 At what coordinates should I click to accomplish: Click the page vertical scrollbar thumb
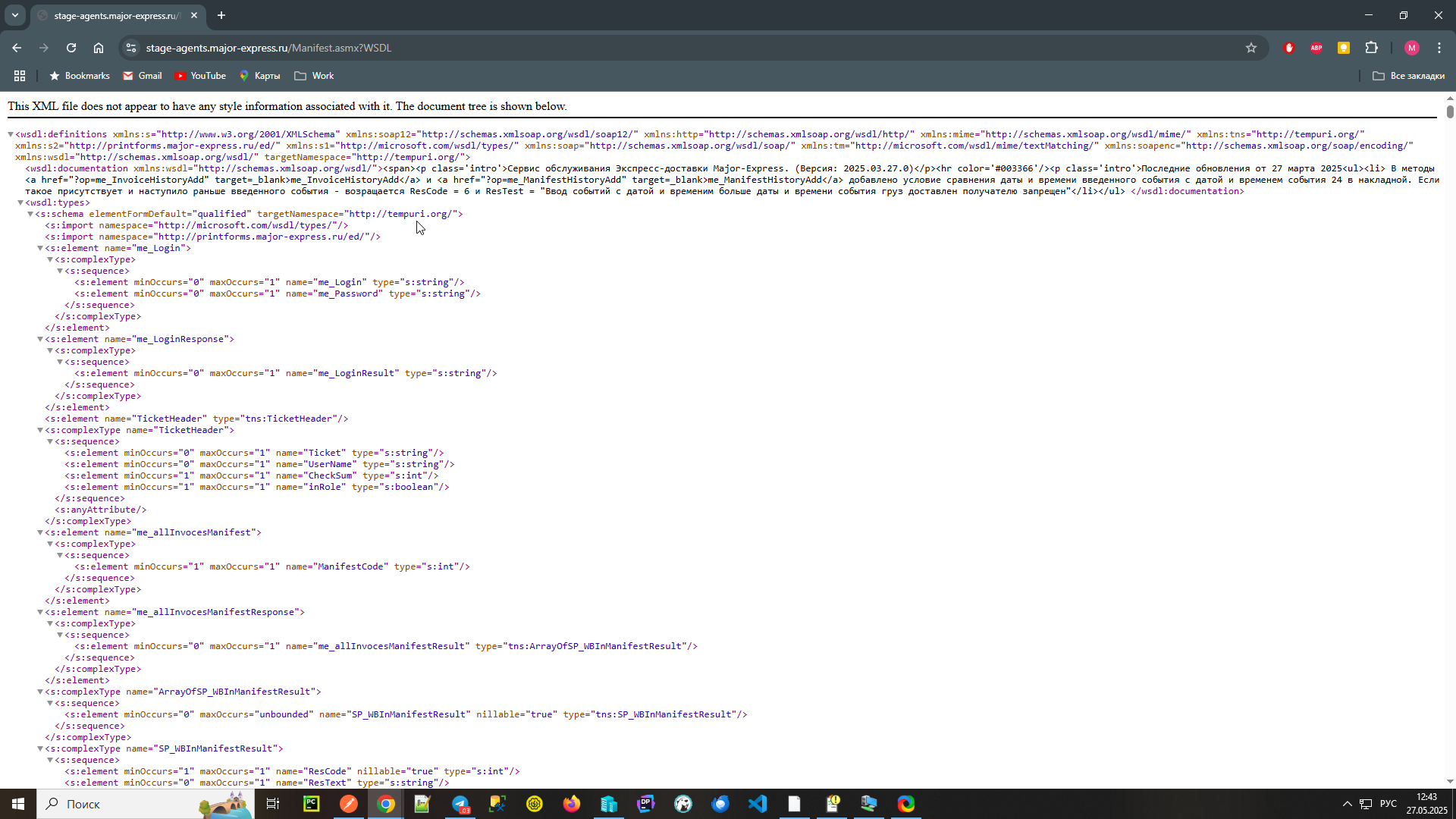pyautogui.click(x=1450, y=111)
